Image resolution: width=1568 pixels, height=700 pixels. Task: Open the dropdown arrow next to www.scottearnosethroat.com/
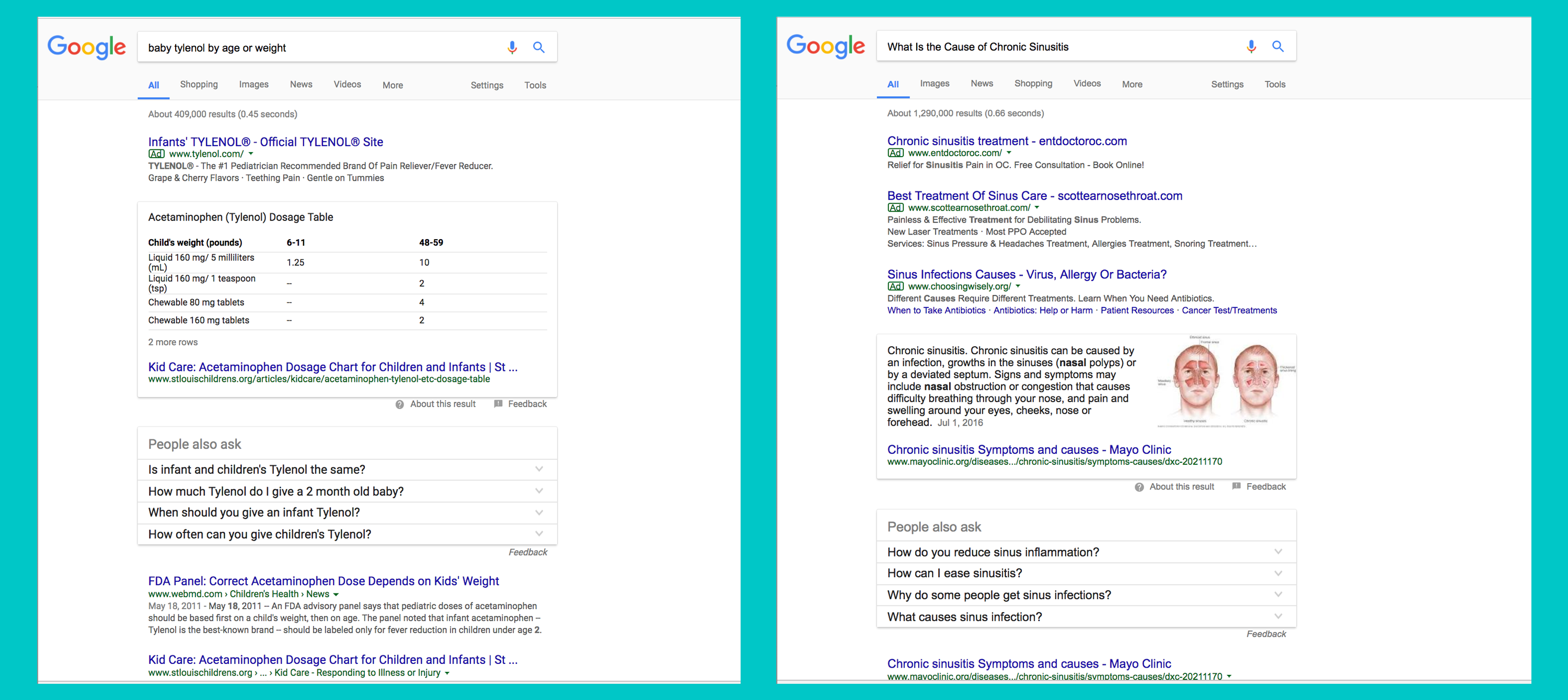tap(1036, 207)
